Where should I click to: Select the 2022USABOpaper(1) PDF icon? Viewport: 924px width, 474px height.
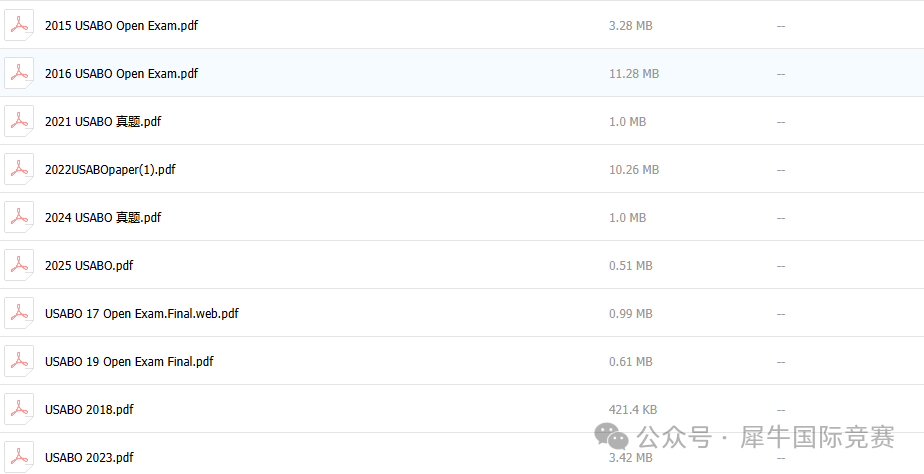pos(19,169)
